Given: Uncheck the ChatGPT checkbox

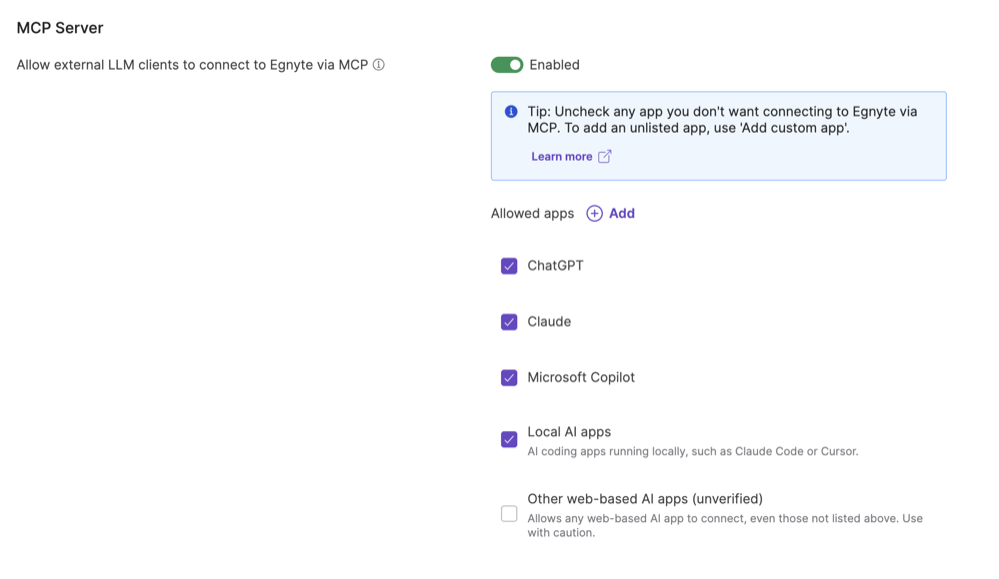Looking at the screenshot, I should [509, 266].
